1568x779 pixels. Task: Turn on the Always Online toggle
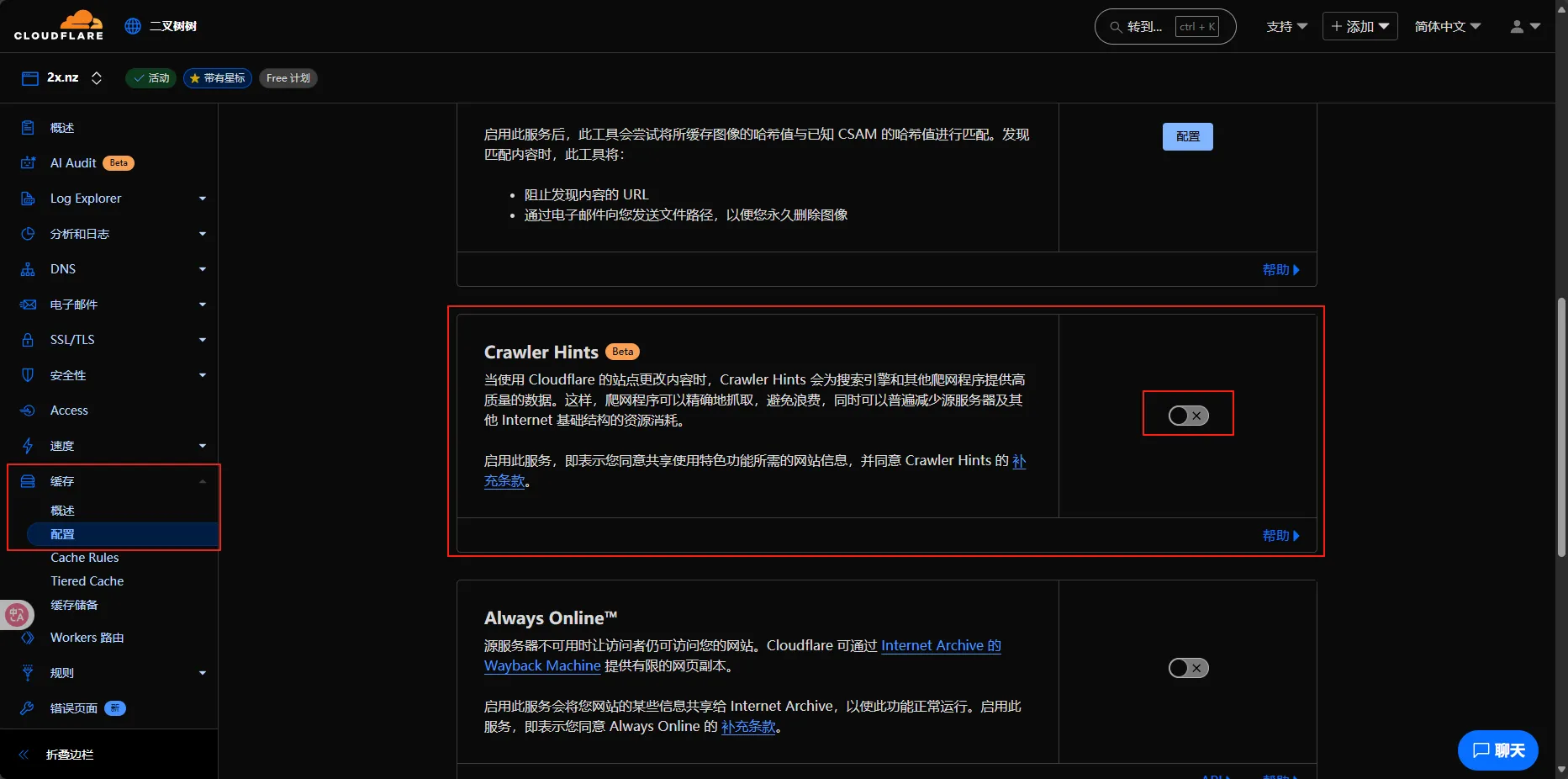1188,668
